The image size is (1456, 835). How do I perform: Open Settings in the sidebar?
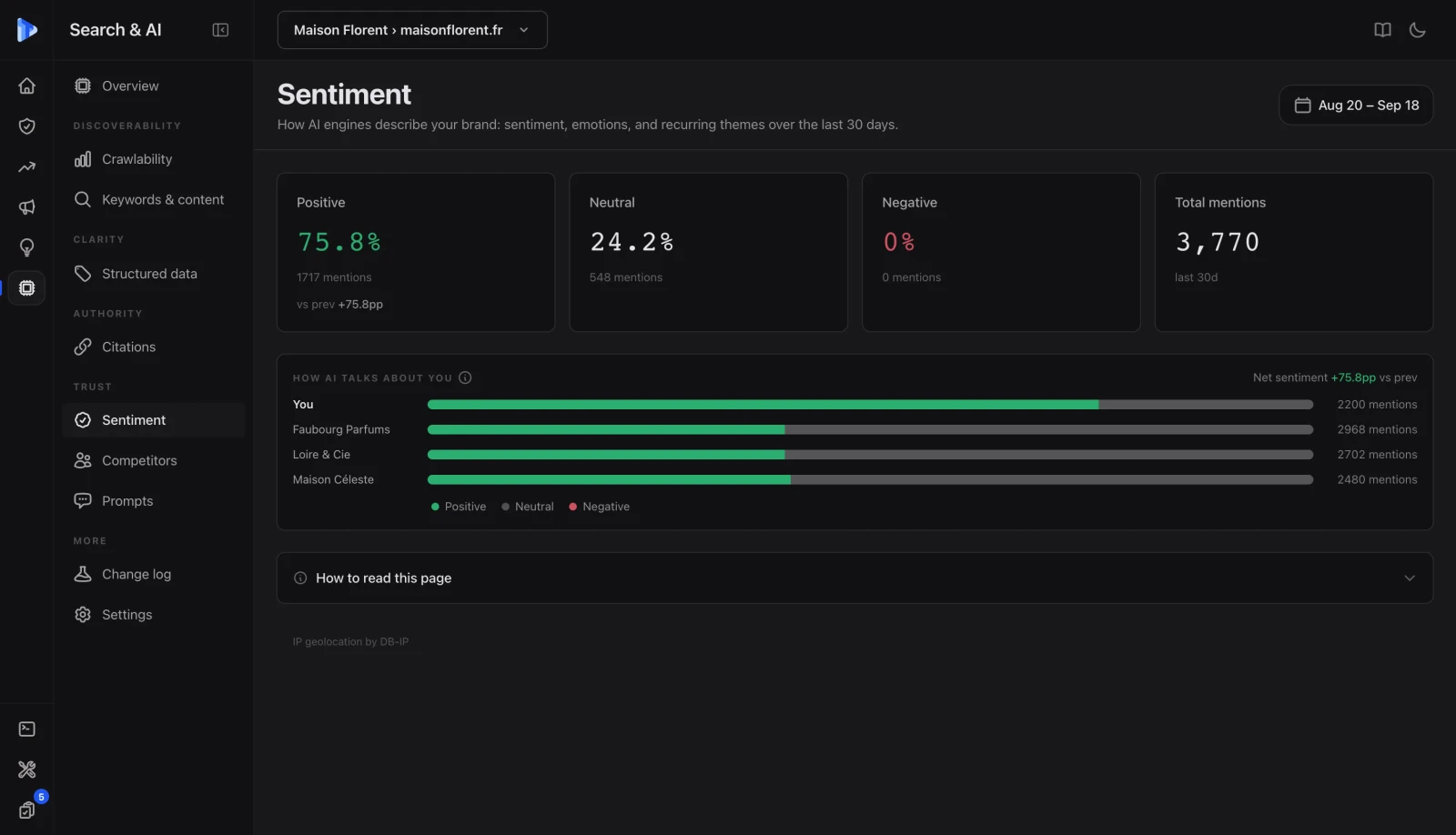[154, 615]
